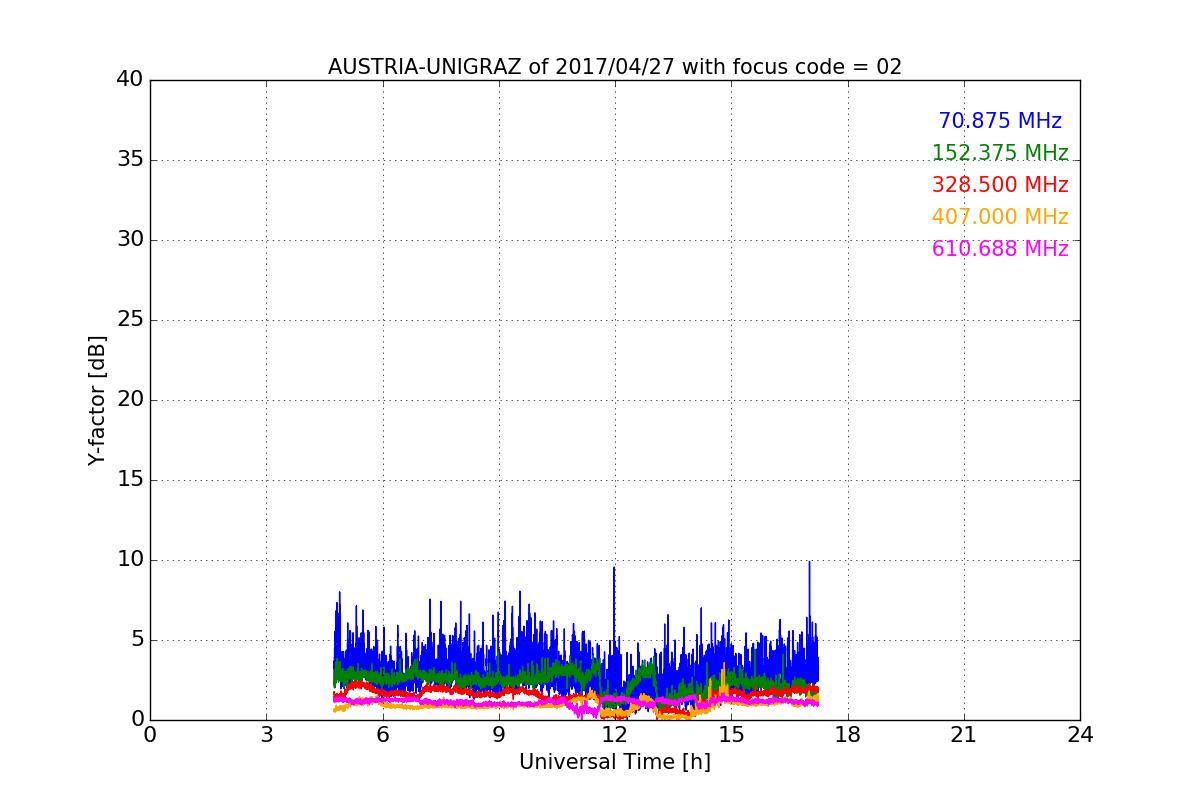Click the Universal Time [h] axis label
1200x800 pixels.
614,762
